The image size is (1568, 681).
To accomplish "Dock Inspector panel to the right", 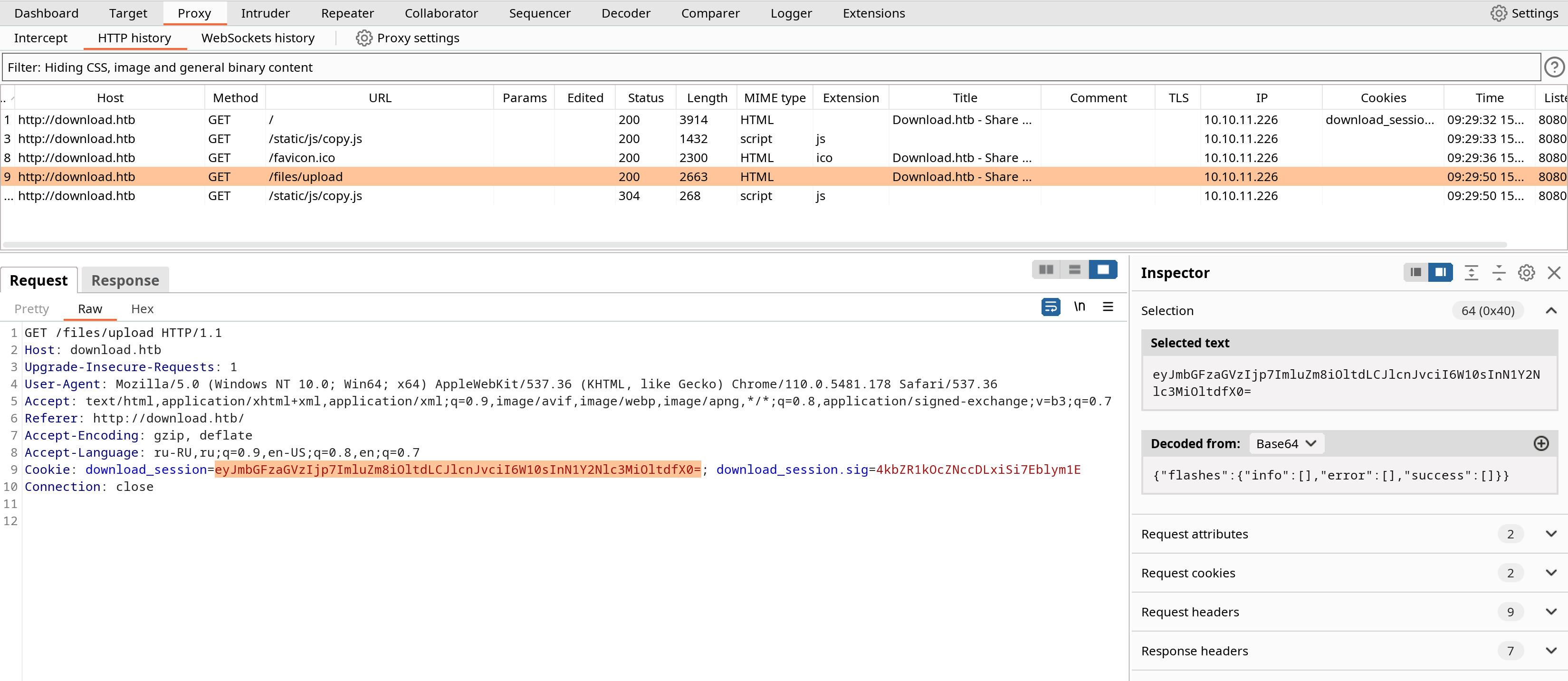I will [1441, 273].
